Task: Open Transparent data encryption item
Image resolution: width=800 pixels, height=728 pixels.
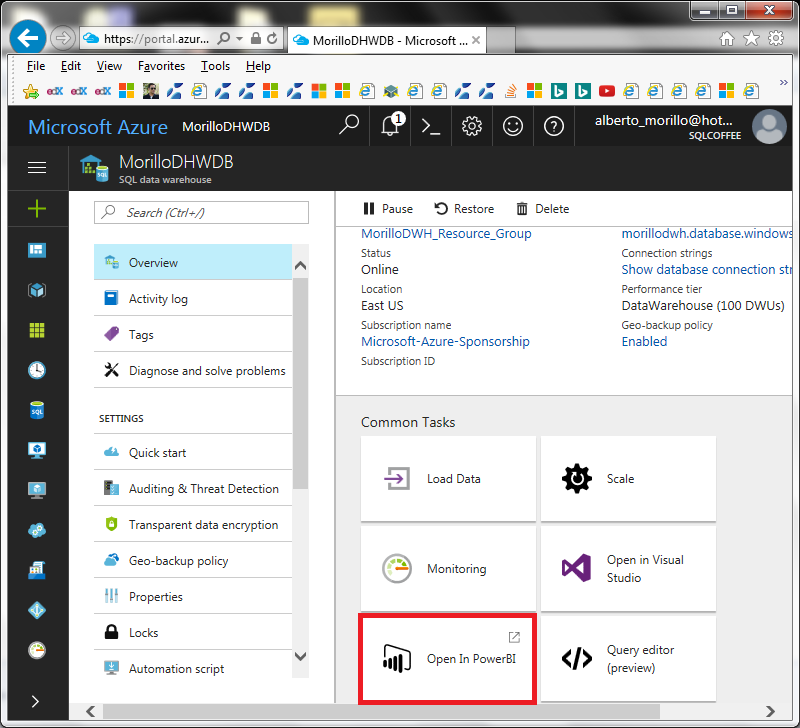Action: [x=193, y=524]
